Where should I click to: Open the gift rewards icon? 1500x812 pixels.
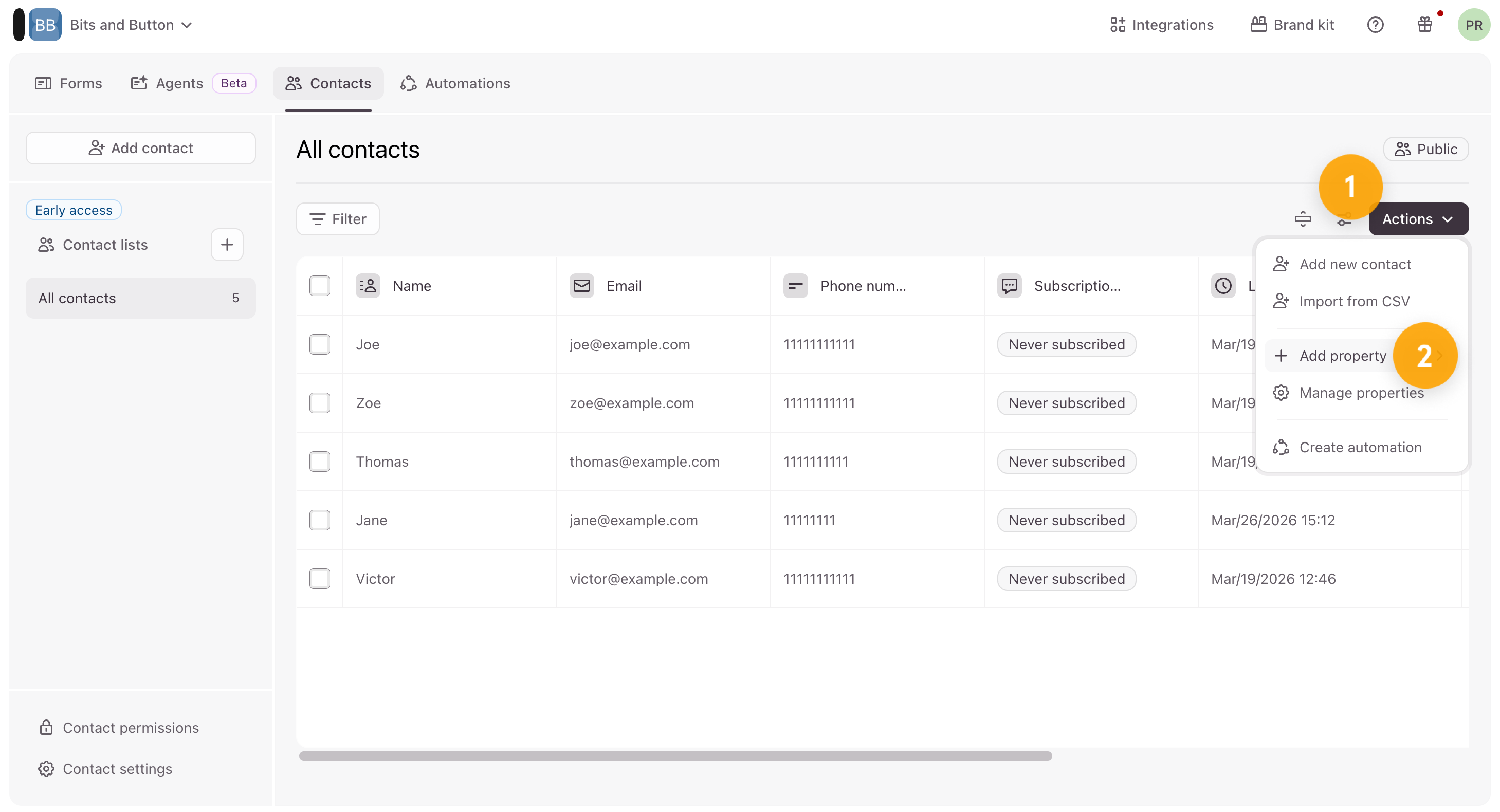1424,25
